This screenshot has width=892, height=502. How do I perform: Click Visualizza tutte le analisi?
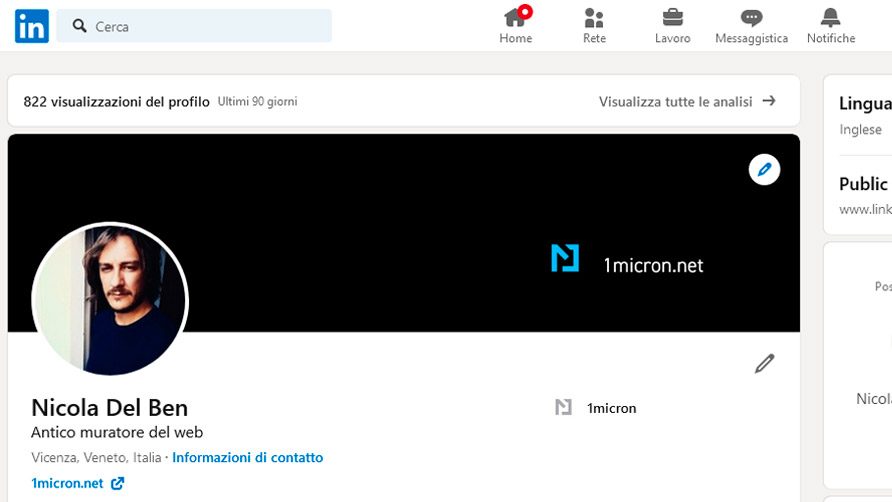675,102
